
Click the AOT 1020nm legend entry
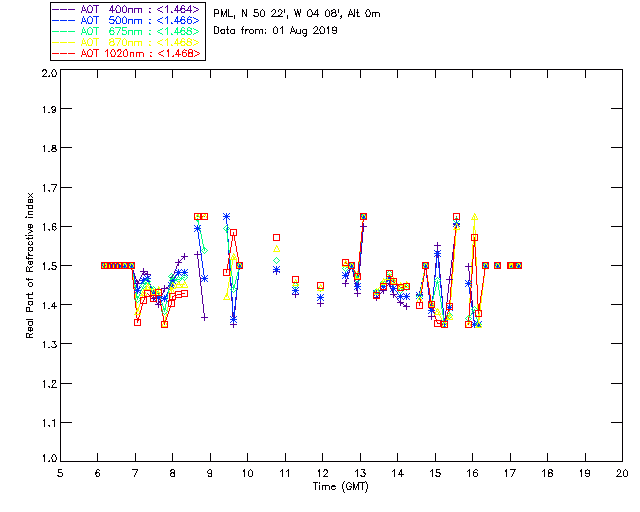126,53
